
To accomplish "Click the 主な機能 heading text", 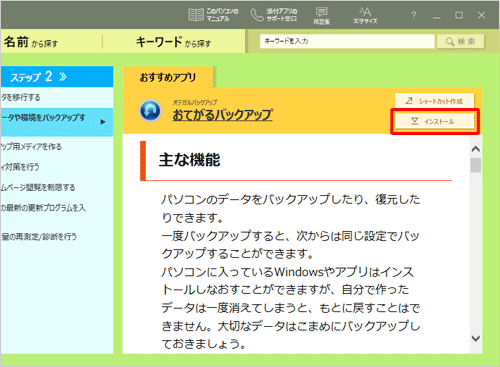I will click(x=189, y=160).
